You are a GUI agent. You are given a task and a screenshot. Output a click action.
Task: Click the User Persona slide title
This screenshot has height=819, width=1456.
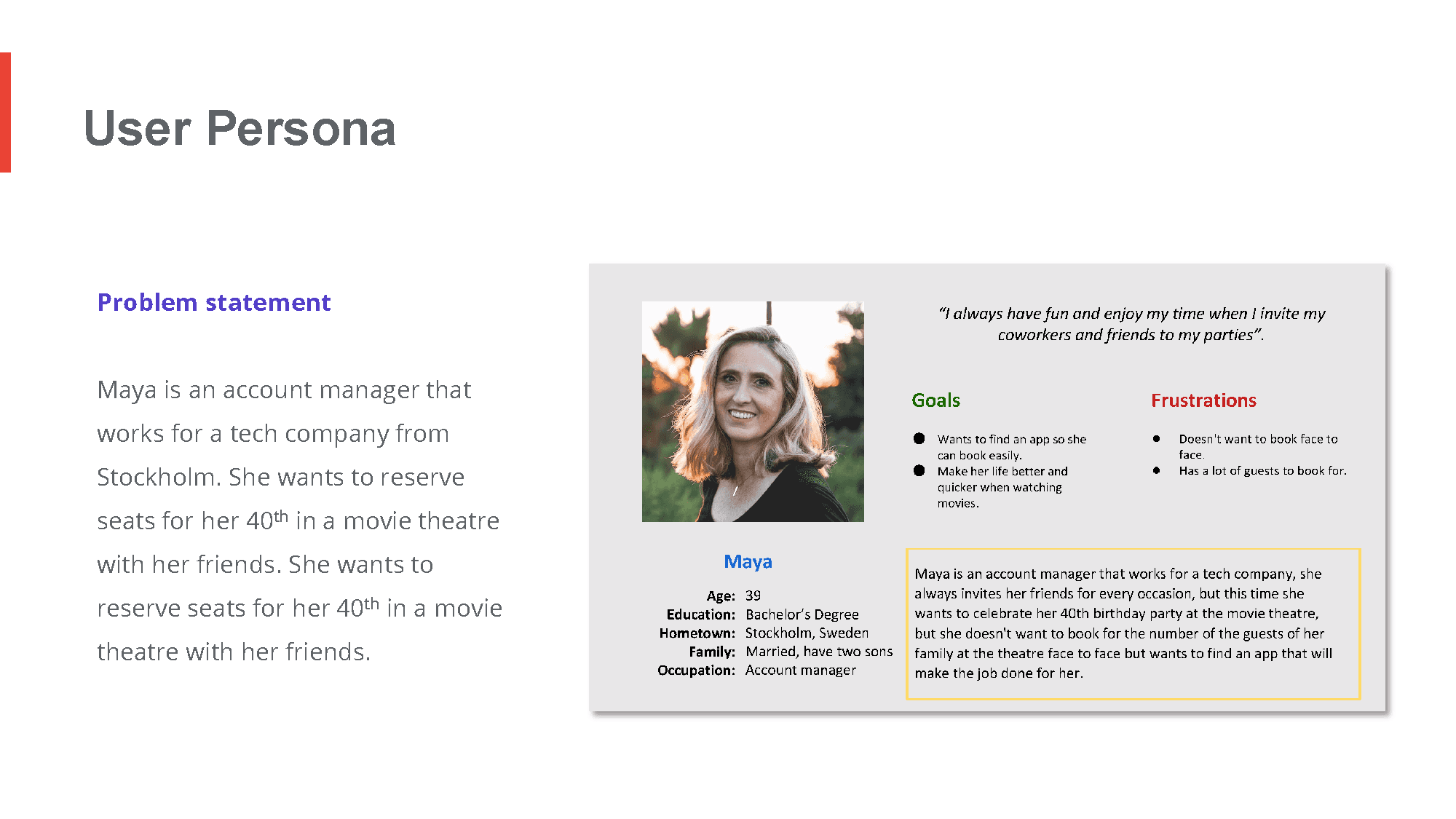[x=240, y=129]
